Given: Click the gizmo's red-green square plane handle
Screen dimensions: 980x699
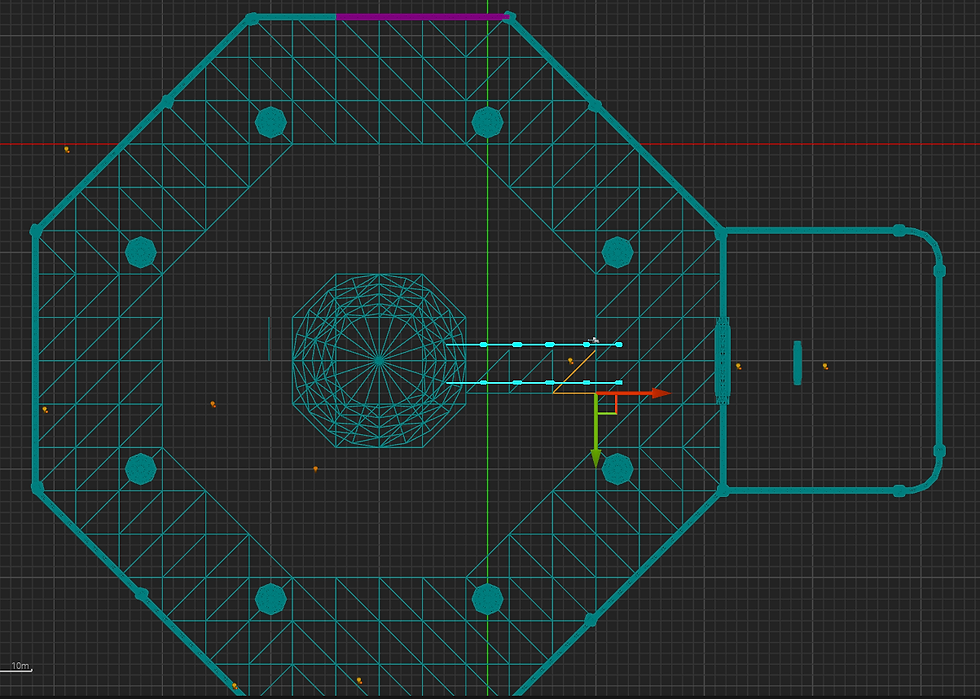Looking at the screenshot, I should 607,404.
